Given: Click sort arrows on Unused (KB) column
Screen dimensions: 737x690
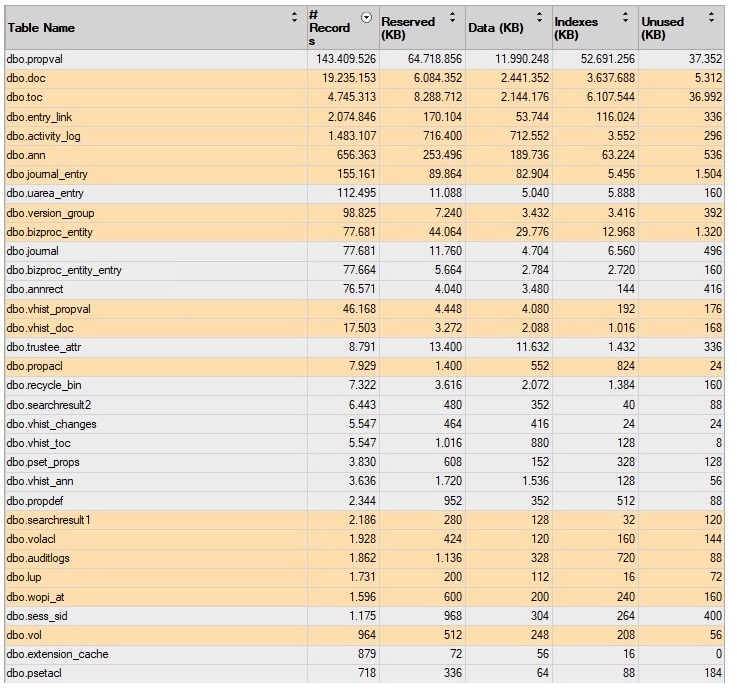Looking at the screenshot, I should [711, 17].
